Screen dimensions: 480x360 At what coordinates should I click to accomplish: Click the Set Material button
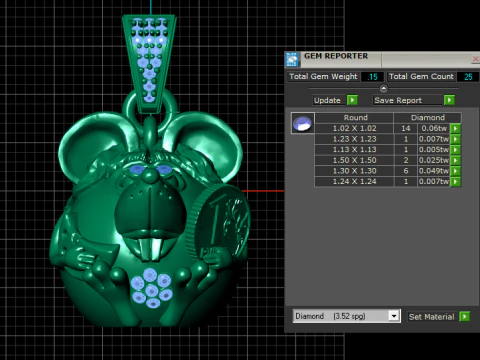[432, 317]
